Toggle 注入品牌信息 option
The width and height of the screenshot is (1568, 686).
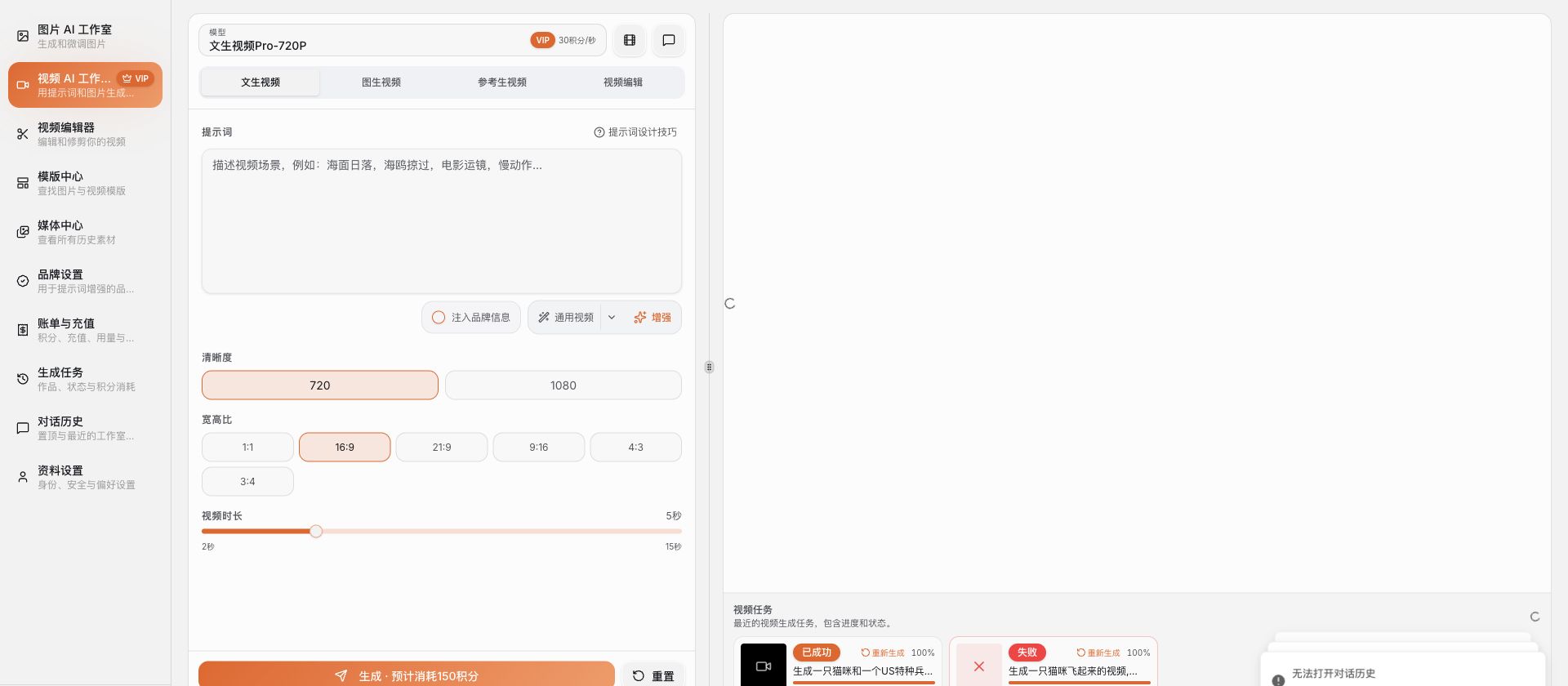(471, 318)
